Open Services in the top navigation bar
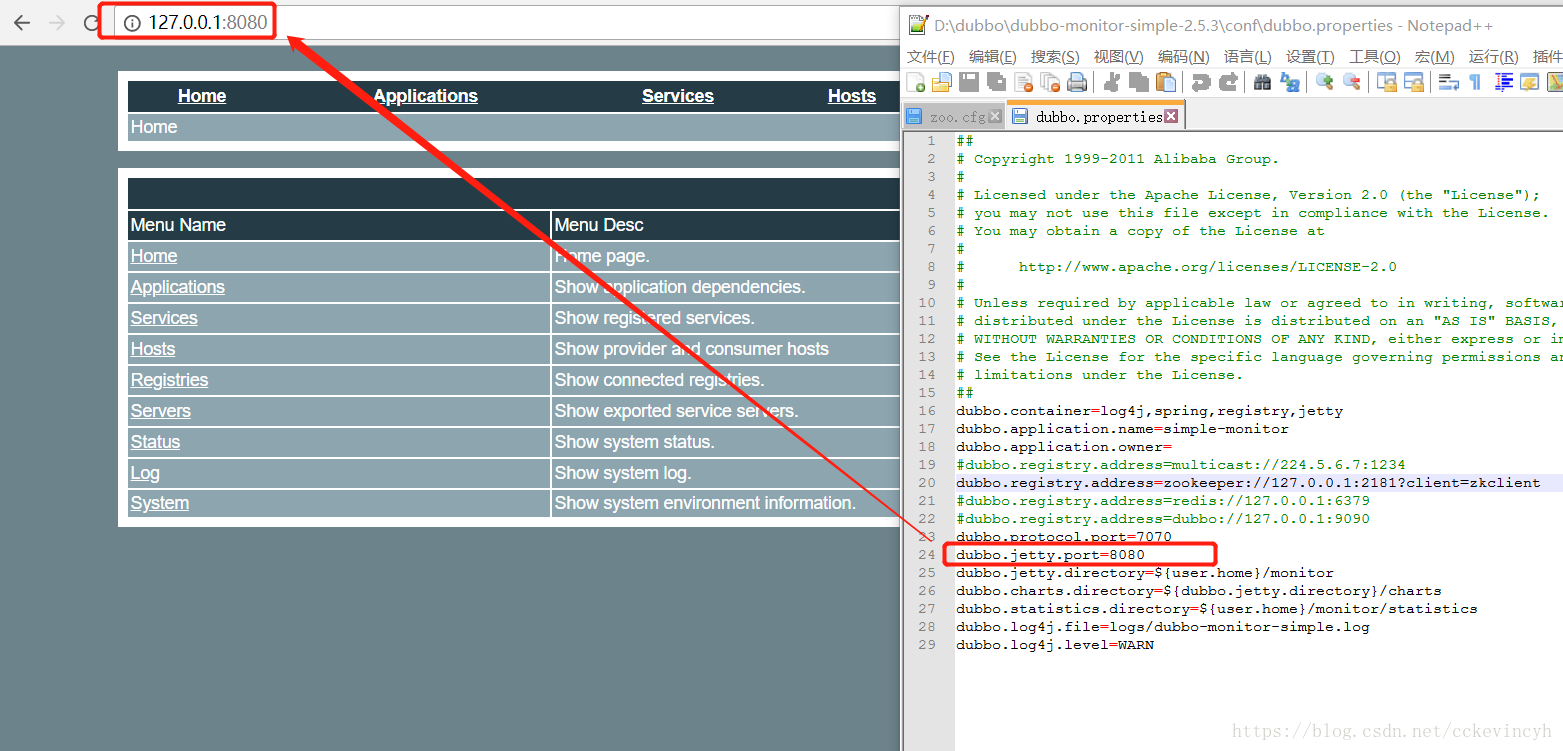 678,96
